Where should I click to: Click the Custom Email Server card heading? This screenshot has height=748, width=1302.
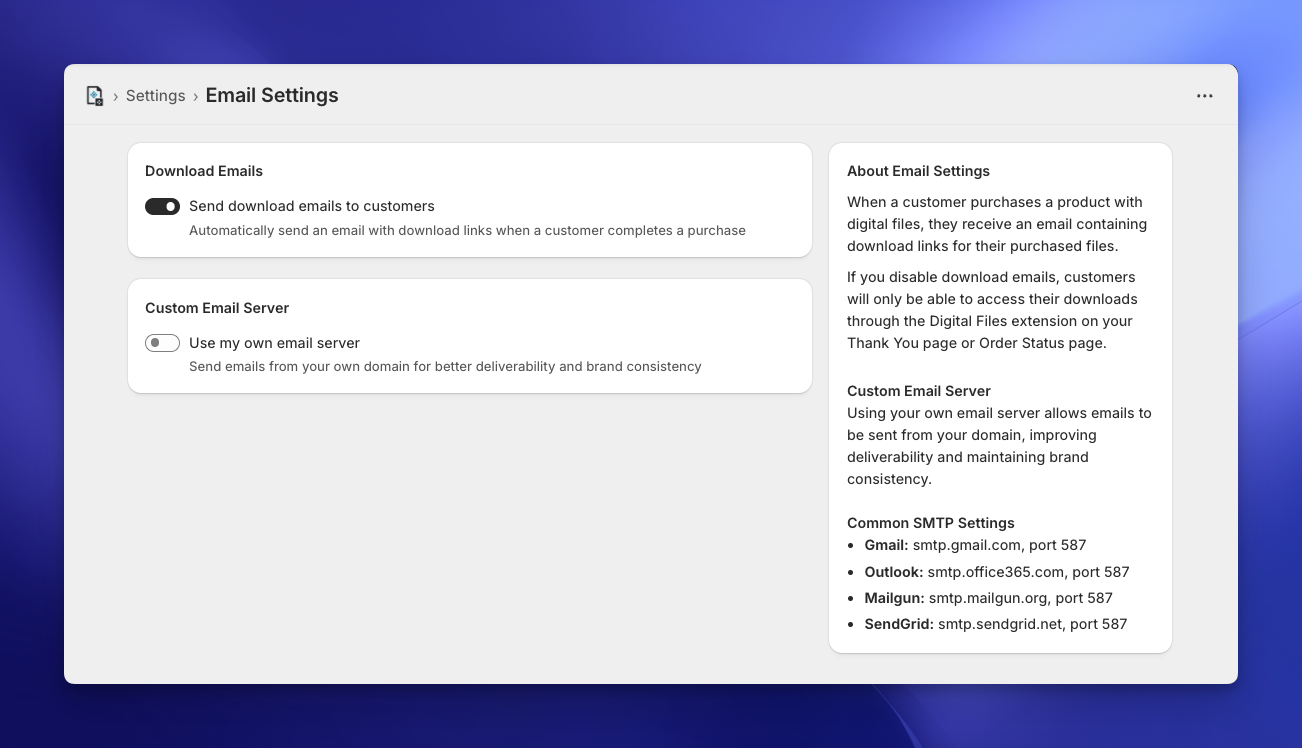tap(217, 308)
